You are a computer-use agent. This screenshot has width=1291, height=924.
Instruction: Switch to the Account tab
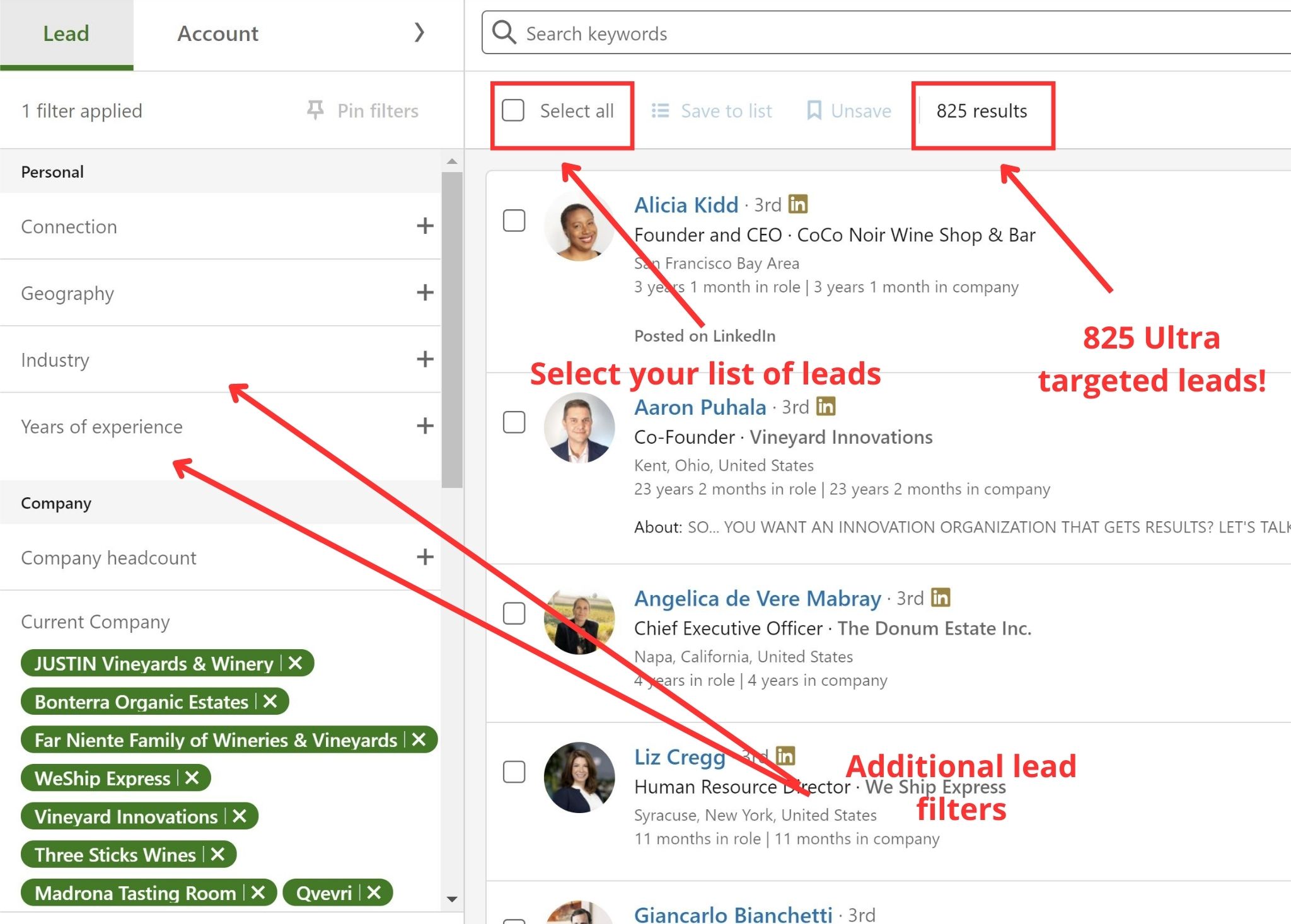(x=217, y=33)
